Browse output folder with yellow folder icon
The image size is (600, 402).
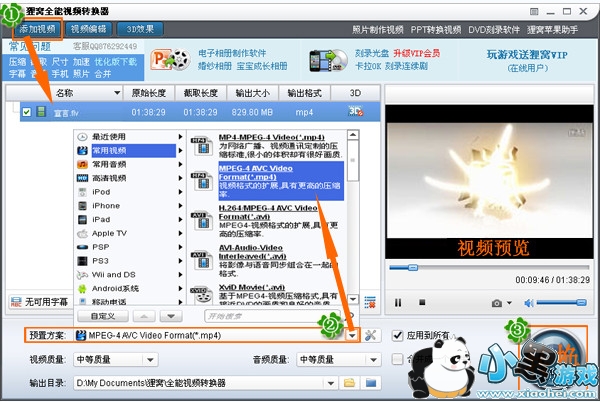[x=349, y=382]
